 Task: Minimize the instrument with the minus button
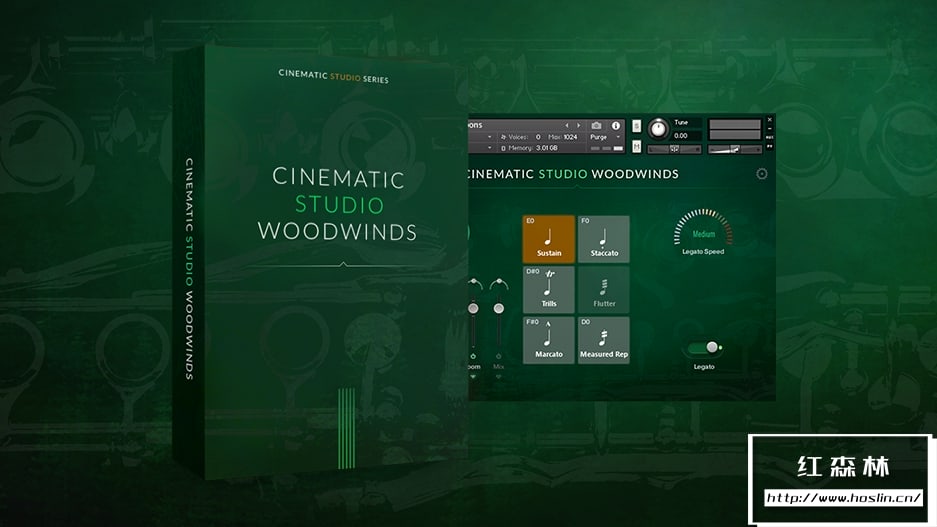770,128
